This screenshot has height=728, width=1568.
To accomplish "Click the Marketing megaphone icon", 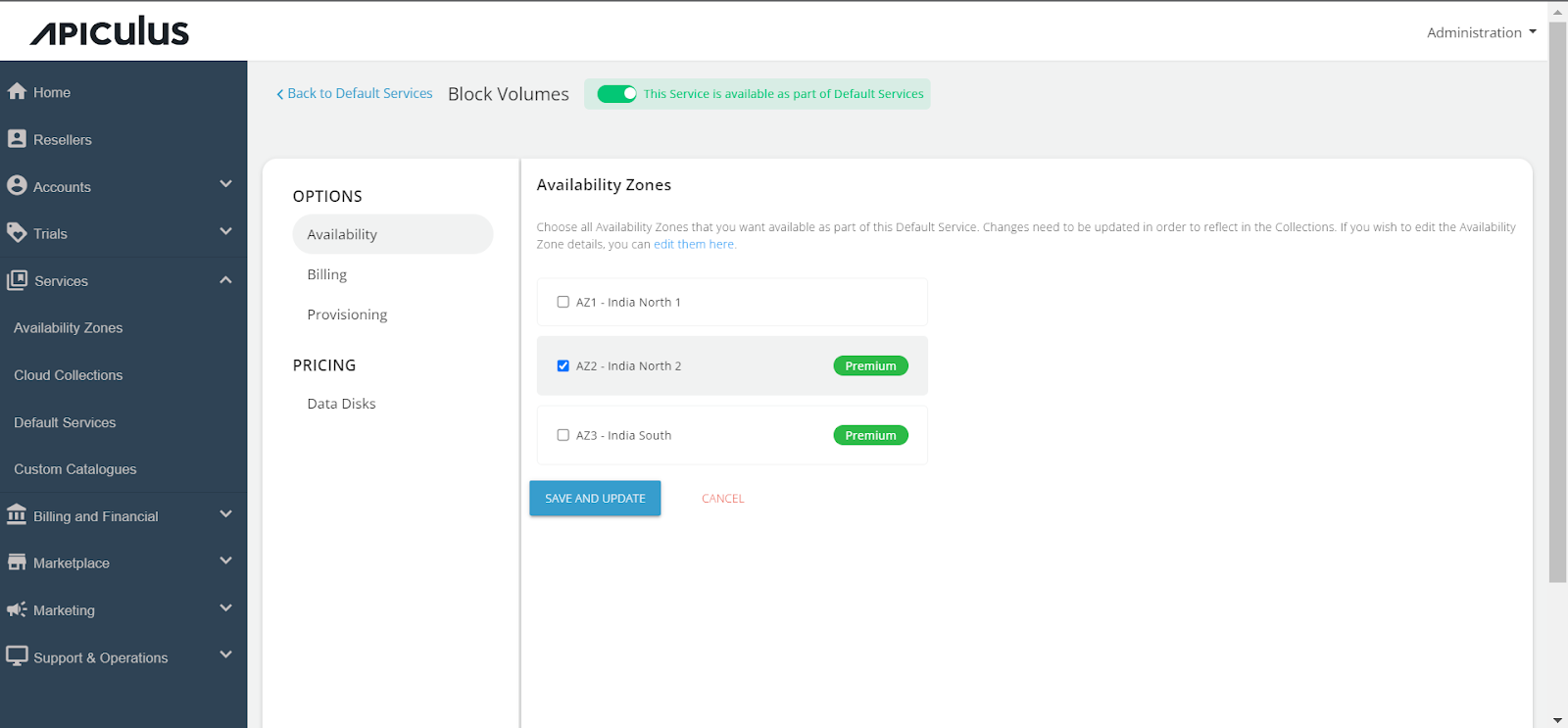I will pyautogui.click(x=17, y=609).
